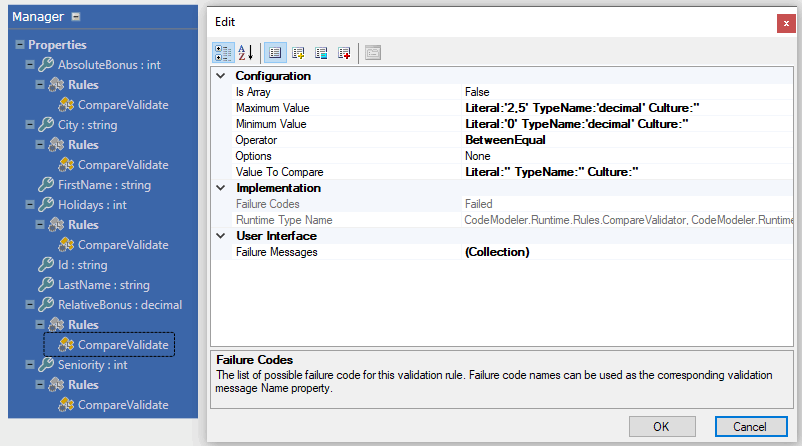This screenshot has width=802, height=446.
Task: Click the Rules gears icon under City
Action: (x=56, y=144)
